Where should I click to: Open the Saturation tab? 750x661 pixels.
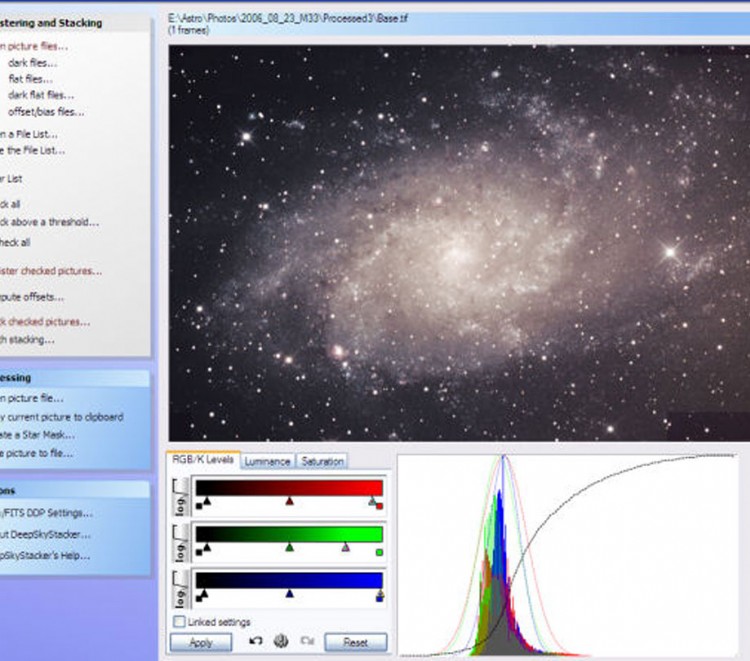pos(322,462)
